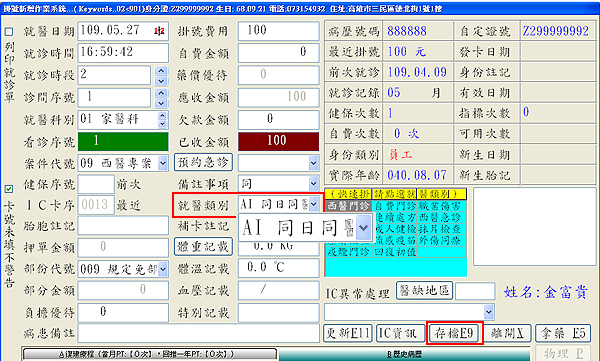The image size is (600, 361).
Task: Focus the 掛號費用 input field
Action: 278,31
